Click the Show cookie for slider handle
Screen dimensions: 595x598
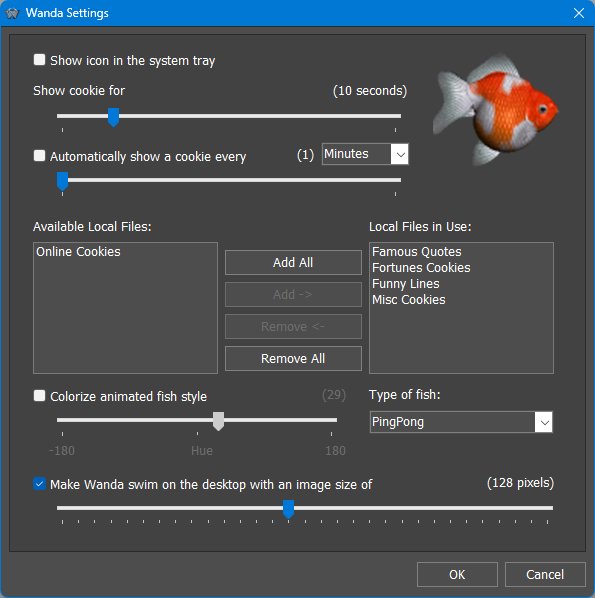(x=113, y=117)
